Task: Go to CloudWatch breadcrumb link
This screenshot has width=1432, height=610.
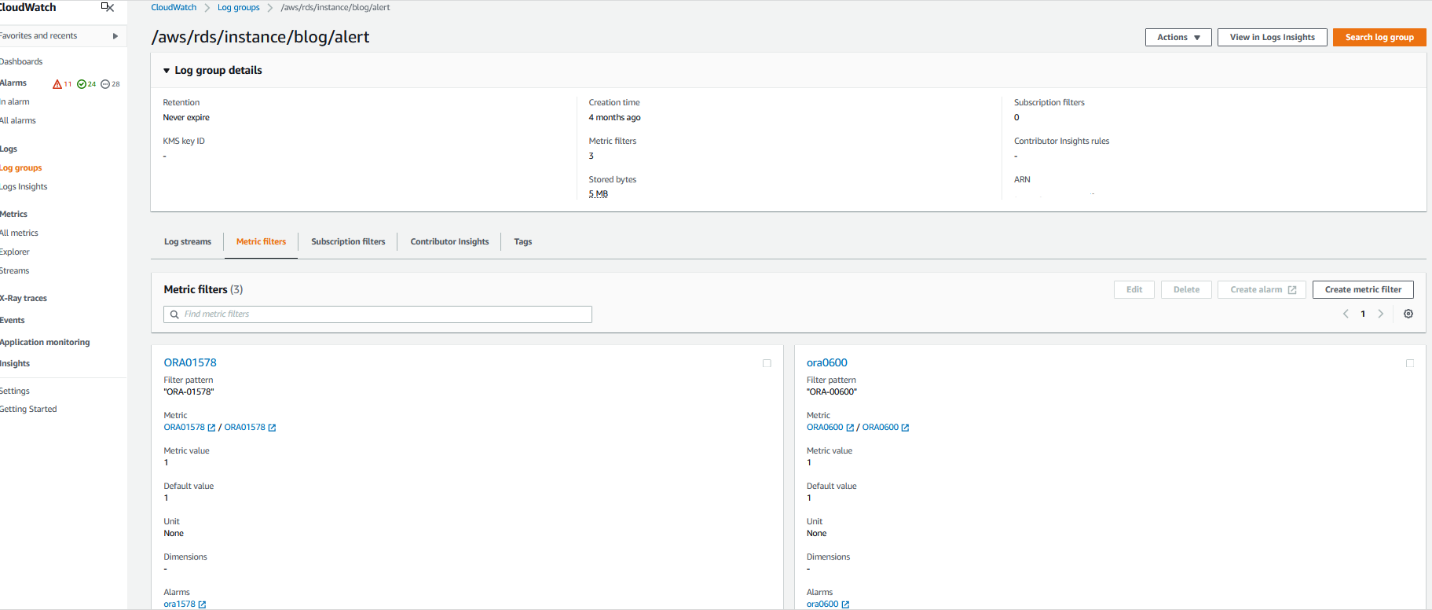Action: (174, 7)
